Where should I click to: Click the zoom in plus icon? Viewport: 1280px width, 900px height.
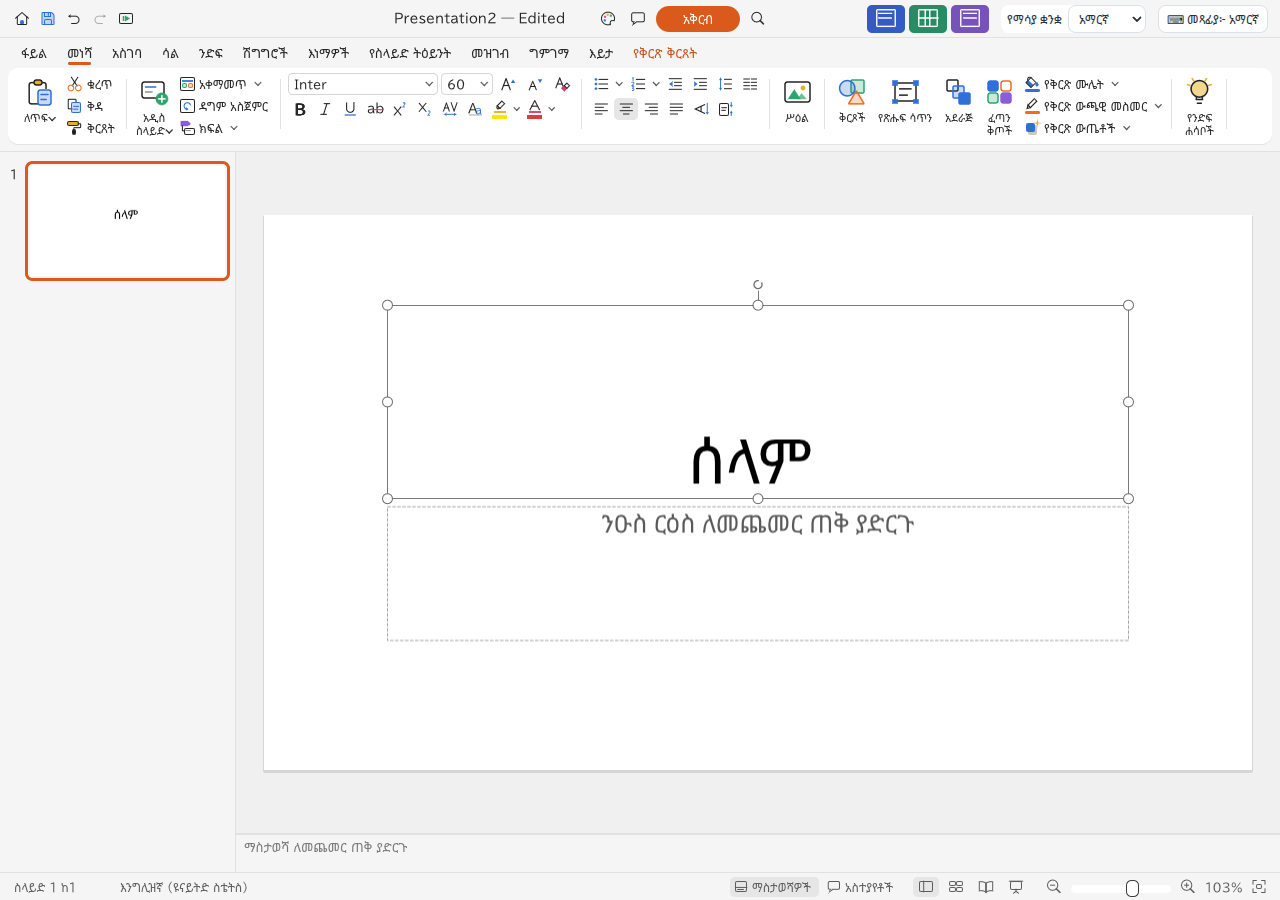(1188, 887)
